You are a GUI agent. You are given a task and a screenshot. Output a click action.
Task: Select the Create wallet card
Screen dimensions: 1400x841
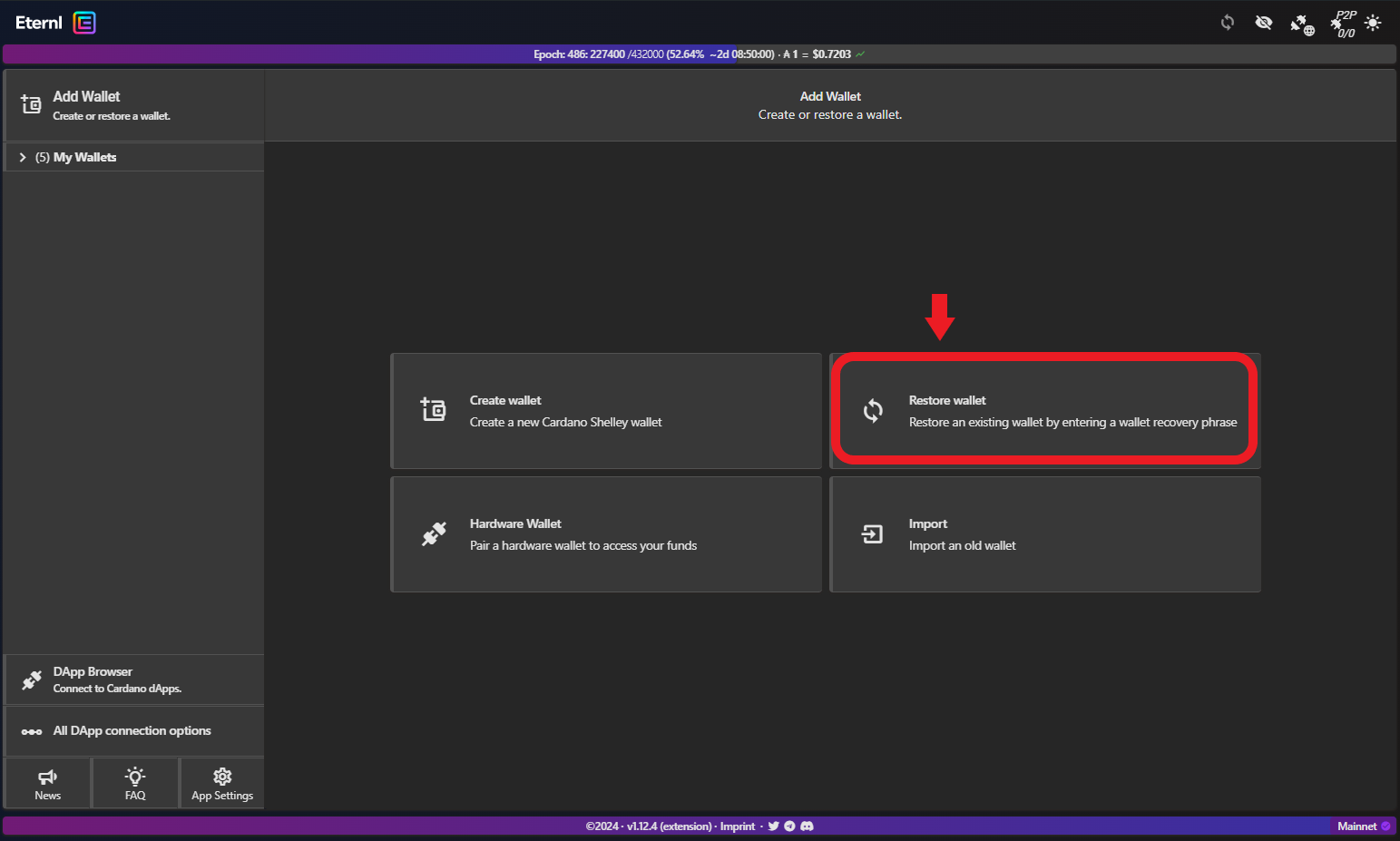point(606,411)
